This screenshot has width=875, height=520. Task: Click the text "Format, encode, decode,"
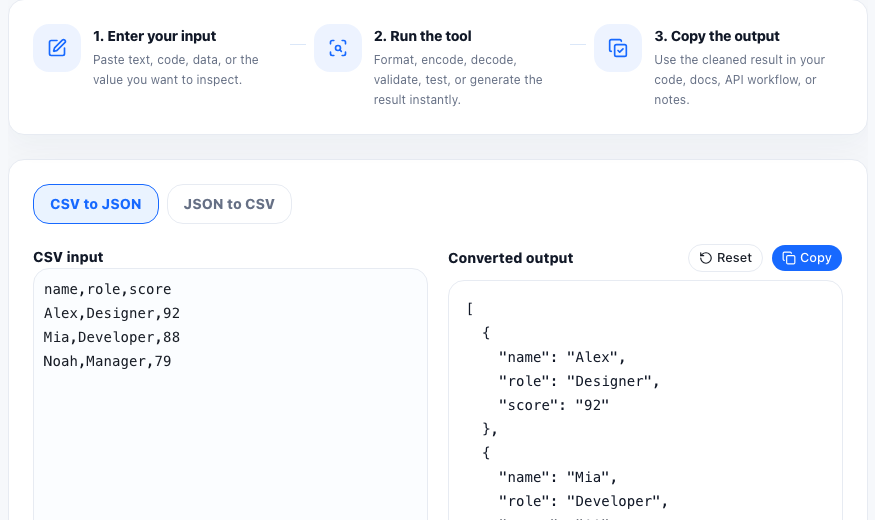click(x=445, y=60)
